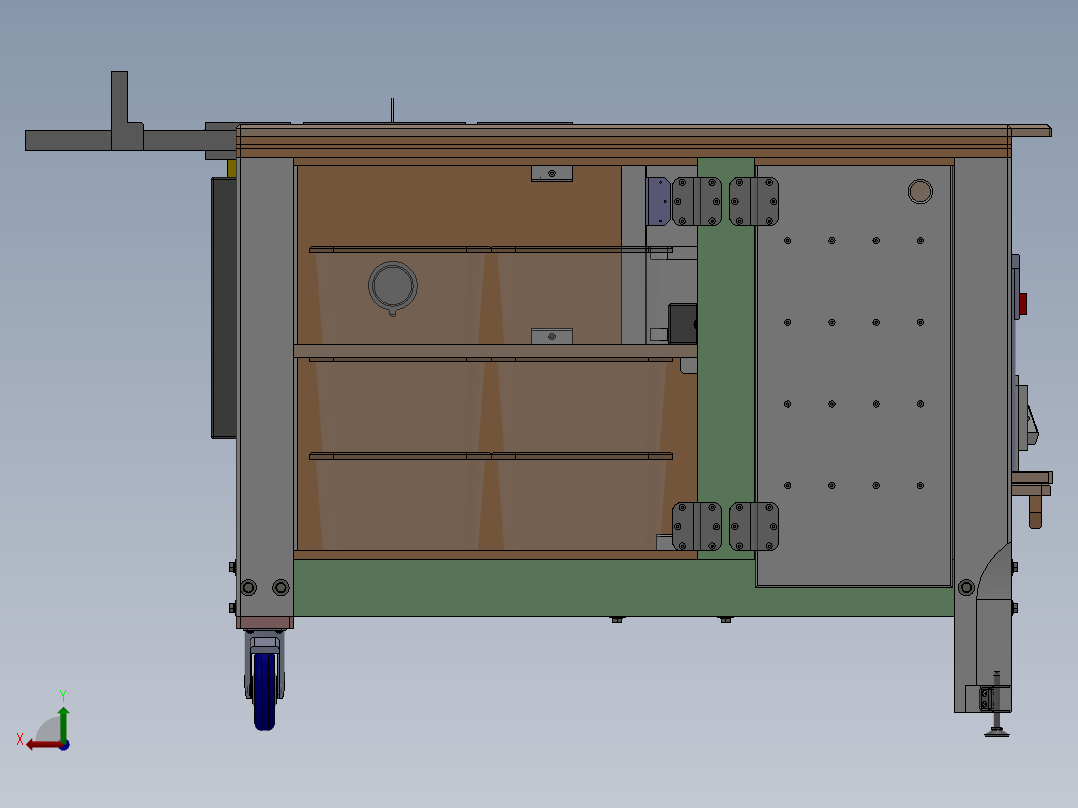1078x808 pixels.
Task: Select the lower hinge on the green post's left edge
Action: [x=696, y=526]
